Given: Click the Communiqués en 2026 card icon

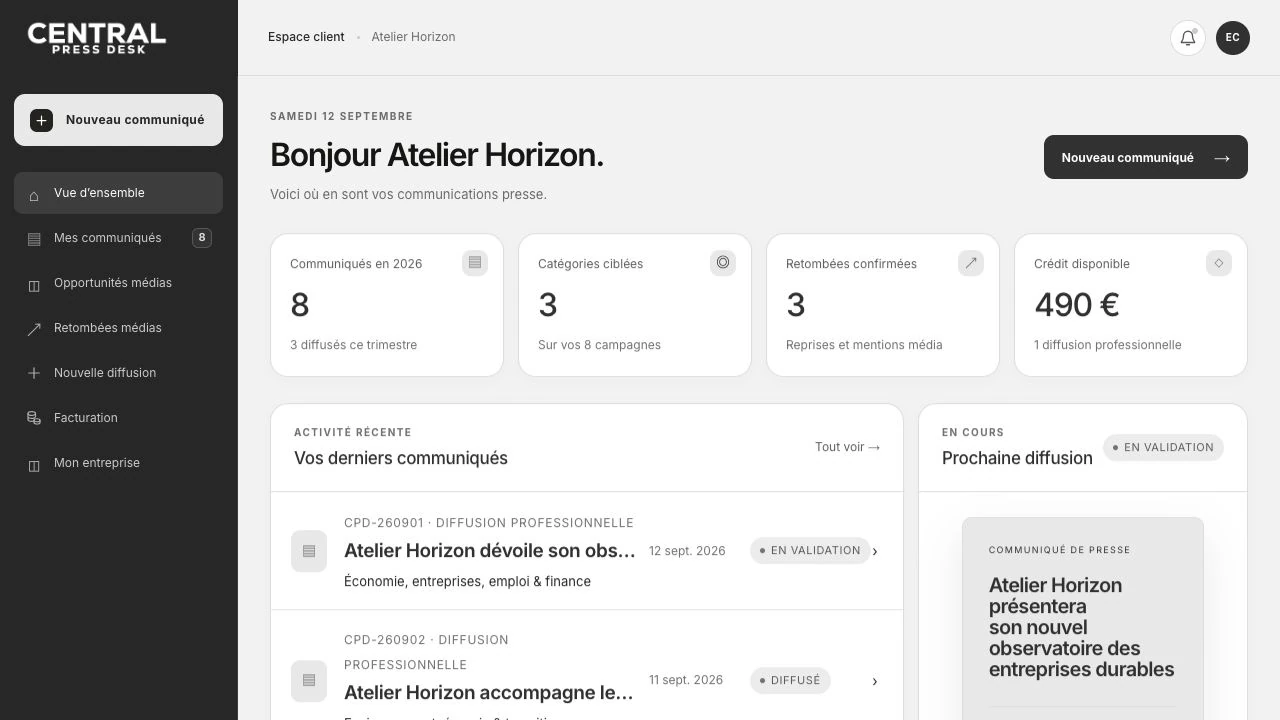Looking at the screenshot, I should (x=475, y=263).
